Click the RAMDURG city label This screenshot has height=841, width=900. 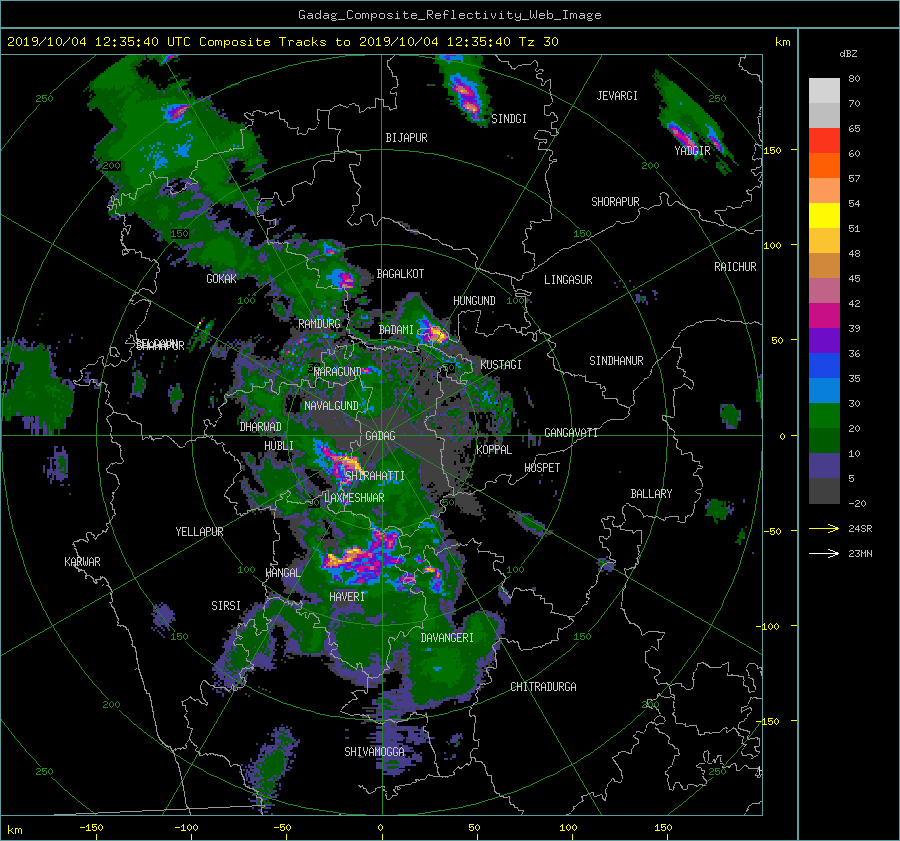pos(319,324)
